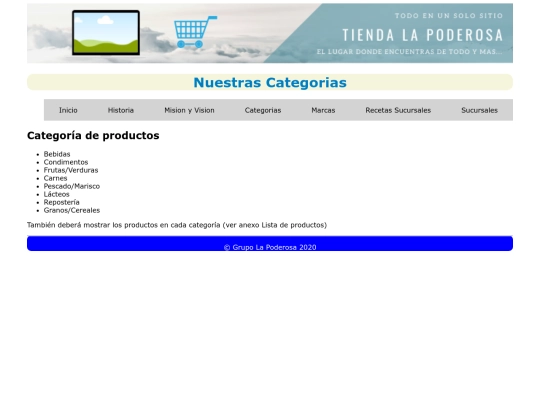This screenshot has height=405, width=540.
Task: Select the Condimentos list item
Action: 66,162
